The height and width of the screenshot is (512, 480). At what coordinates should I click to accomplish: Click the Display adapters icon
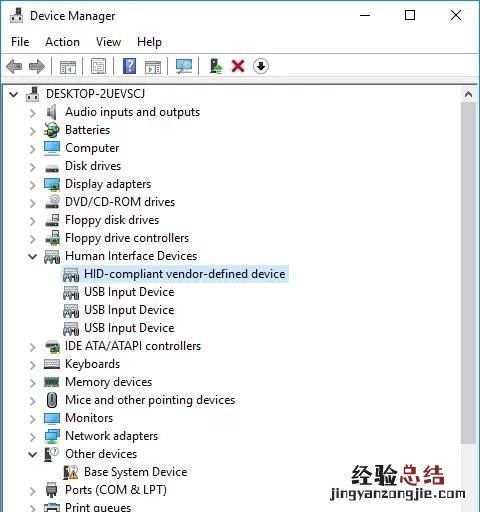tap(52, 184)
